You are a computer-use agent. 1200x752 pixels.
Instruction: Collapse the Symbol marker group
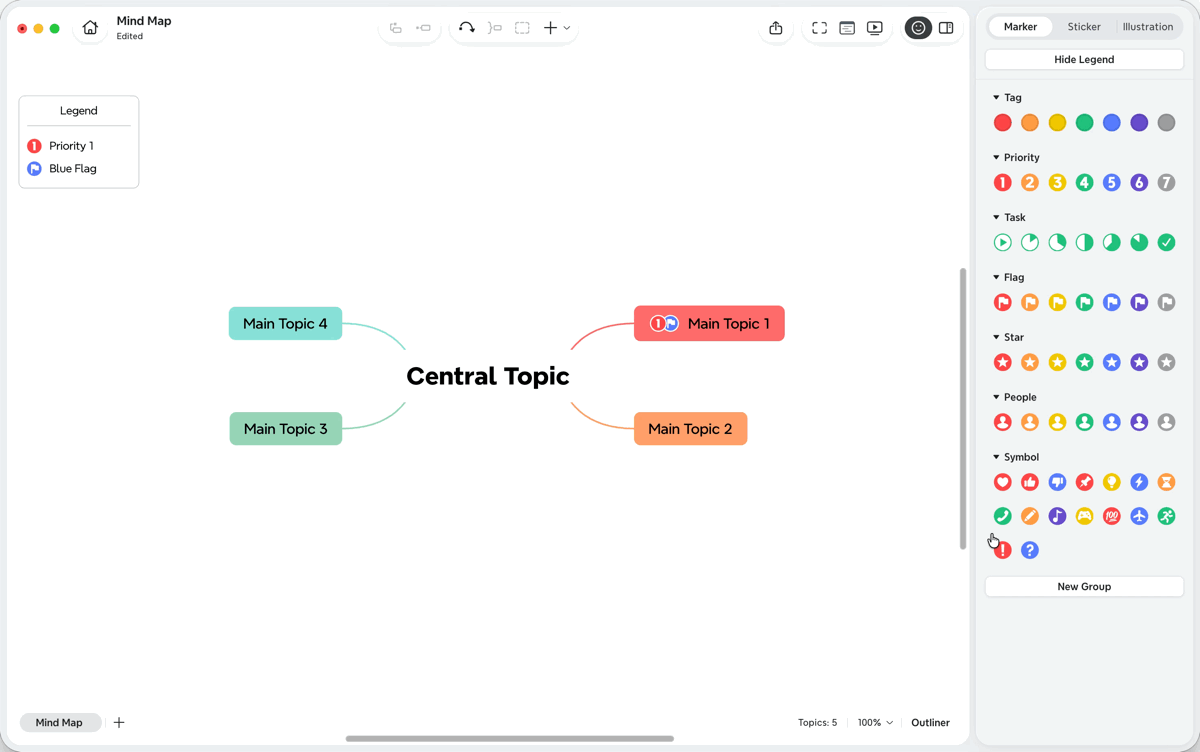[996, 458]
